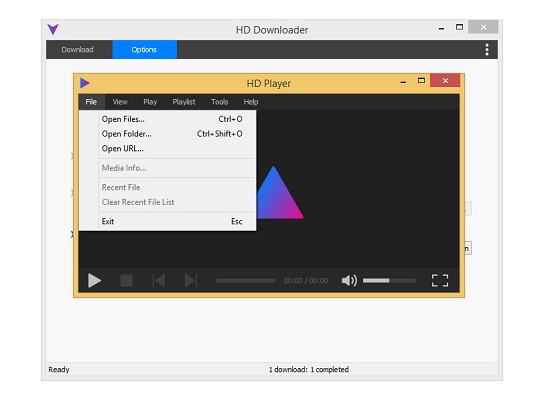Image resolution: width=550 pixels, height=401 pixels.
Task: Maximize the HD Player window
Action: [x=421, y=81]
